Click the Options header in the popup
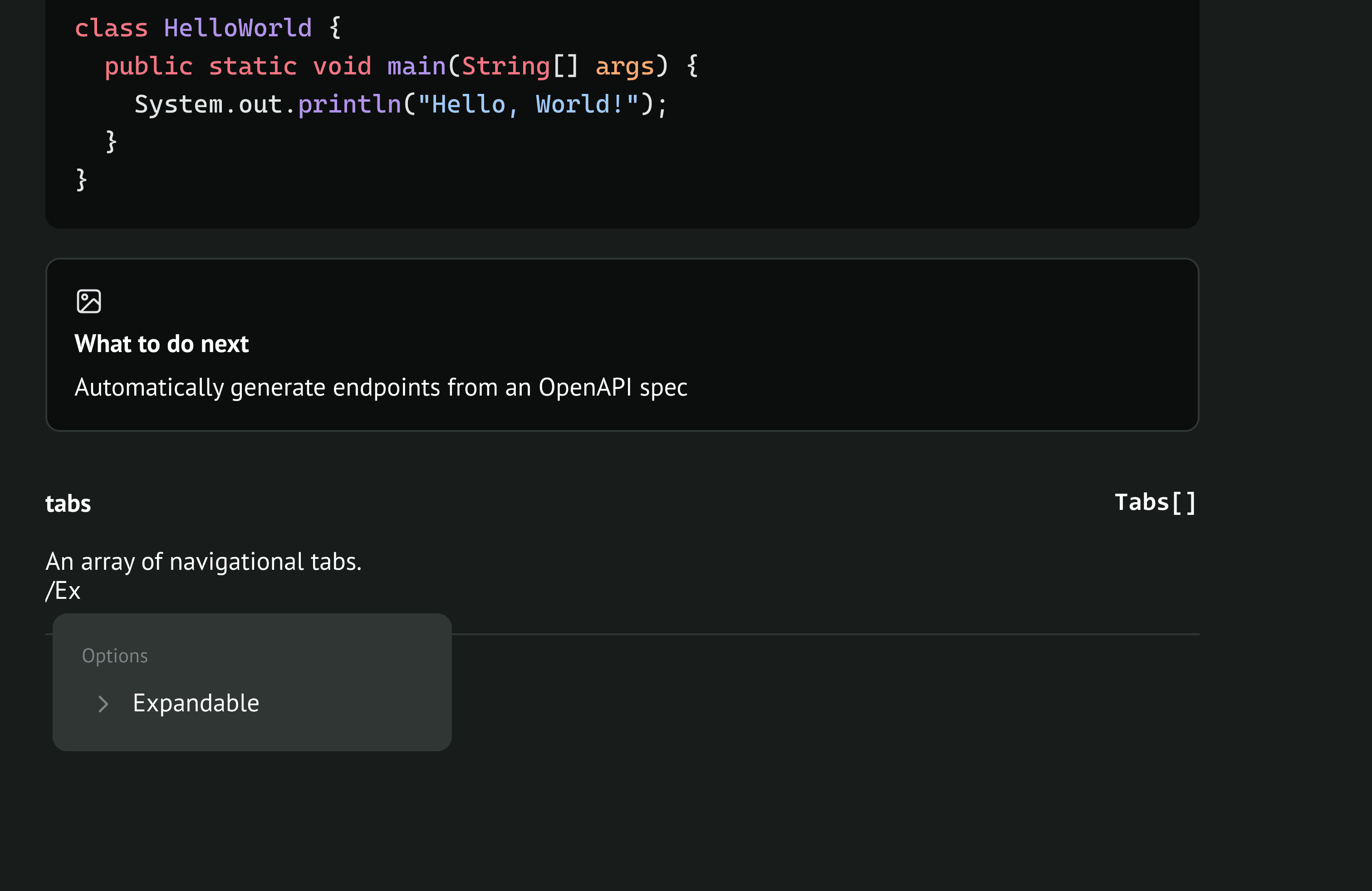The width and height of the screenshot is (1372, 891). point(115,656)
